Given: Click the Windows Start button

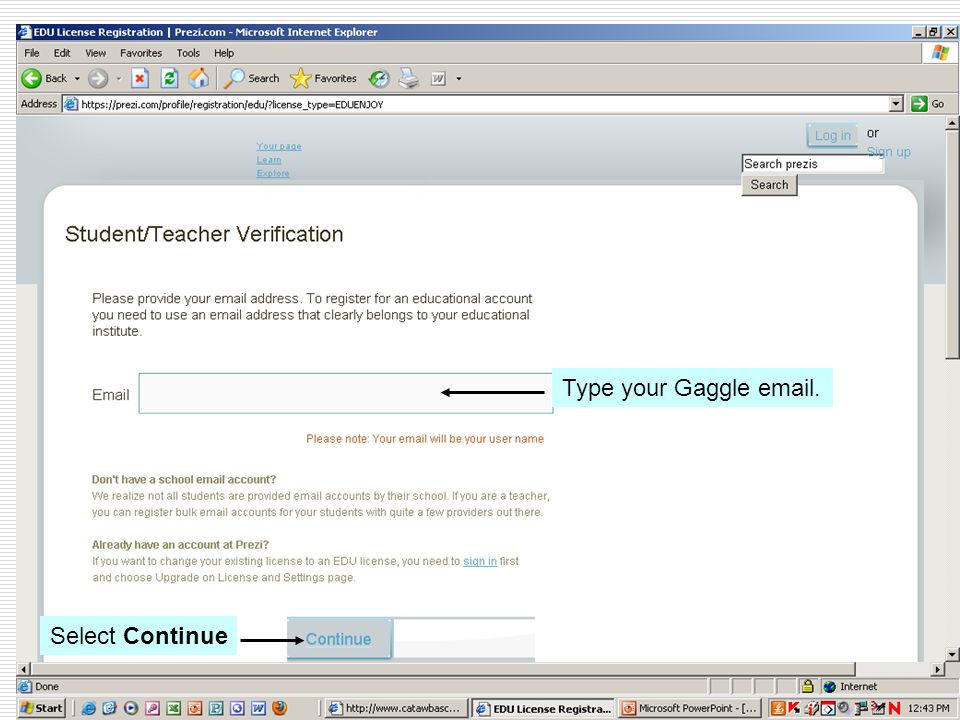Looking at the screenshot, I should (x=41, y=708).
